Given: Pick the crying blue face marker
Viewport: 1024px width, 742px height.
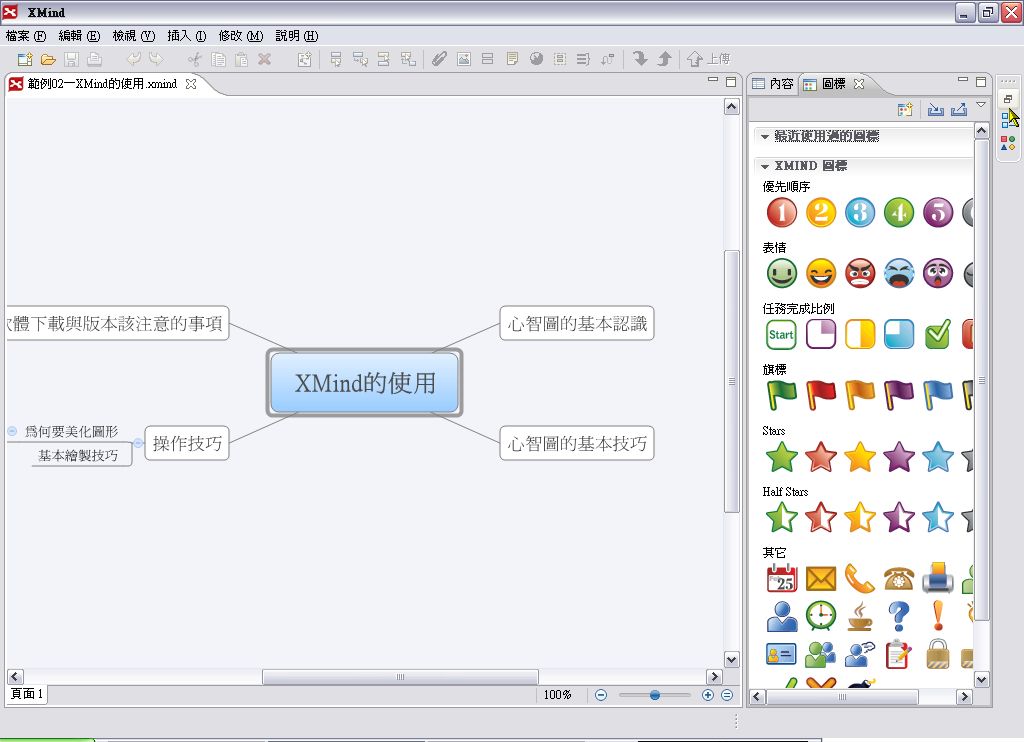Looking at the screenshot, I should (x=899, y=273).
